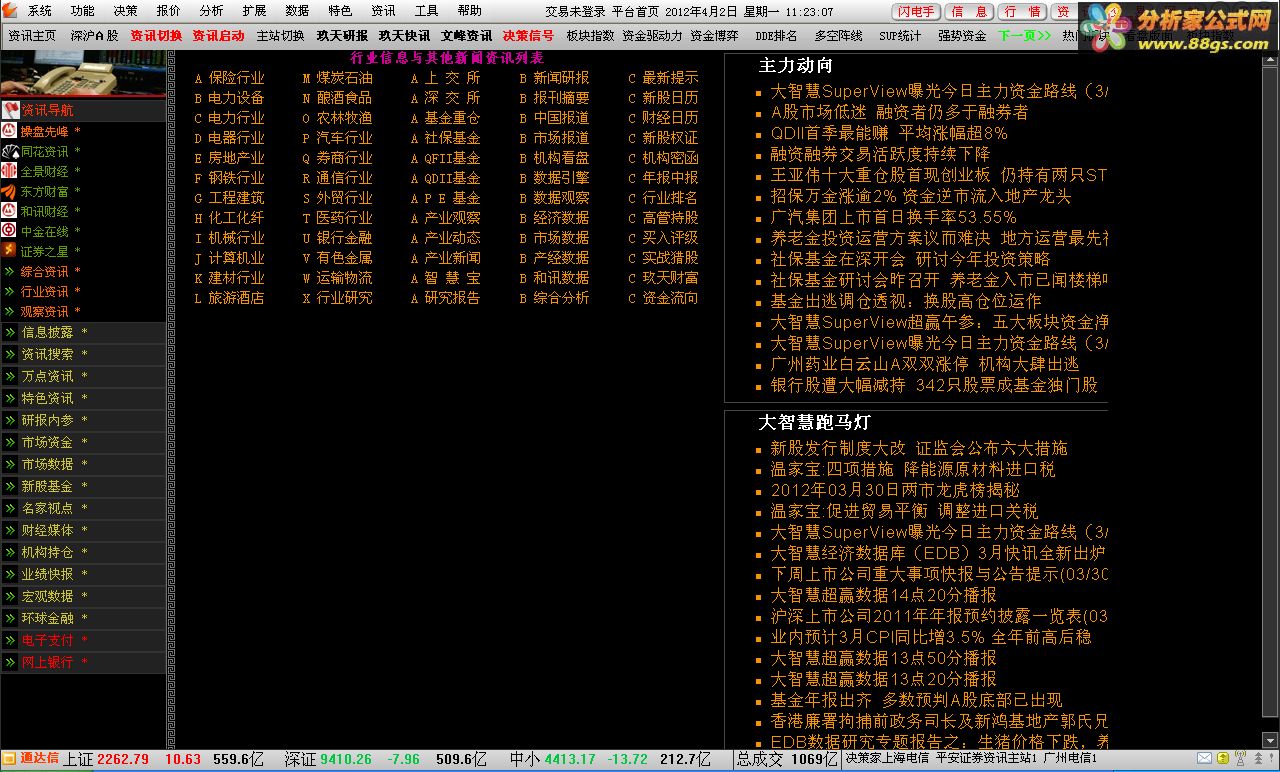
Task: Click the 和讯财经 sidebar icon
Action: pos(9,211)
